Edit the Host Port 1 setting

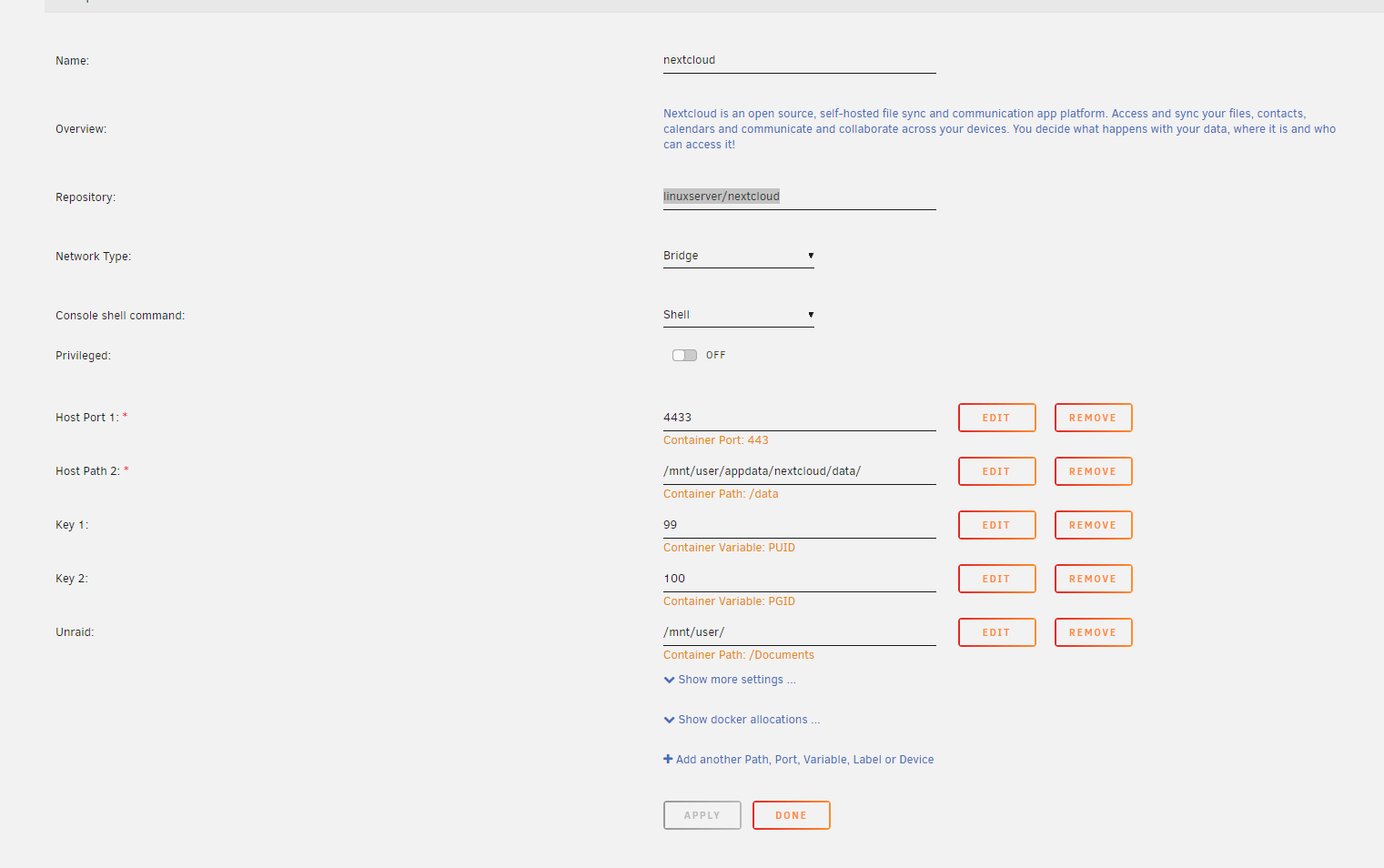point(996,418)
